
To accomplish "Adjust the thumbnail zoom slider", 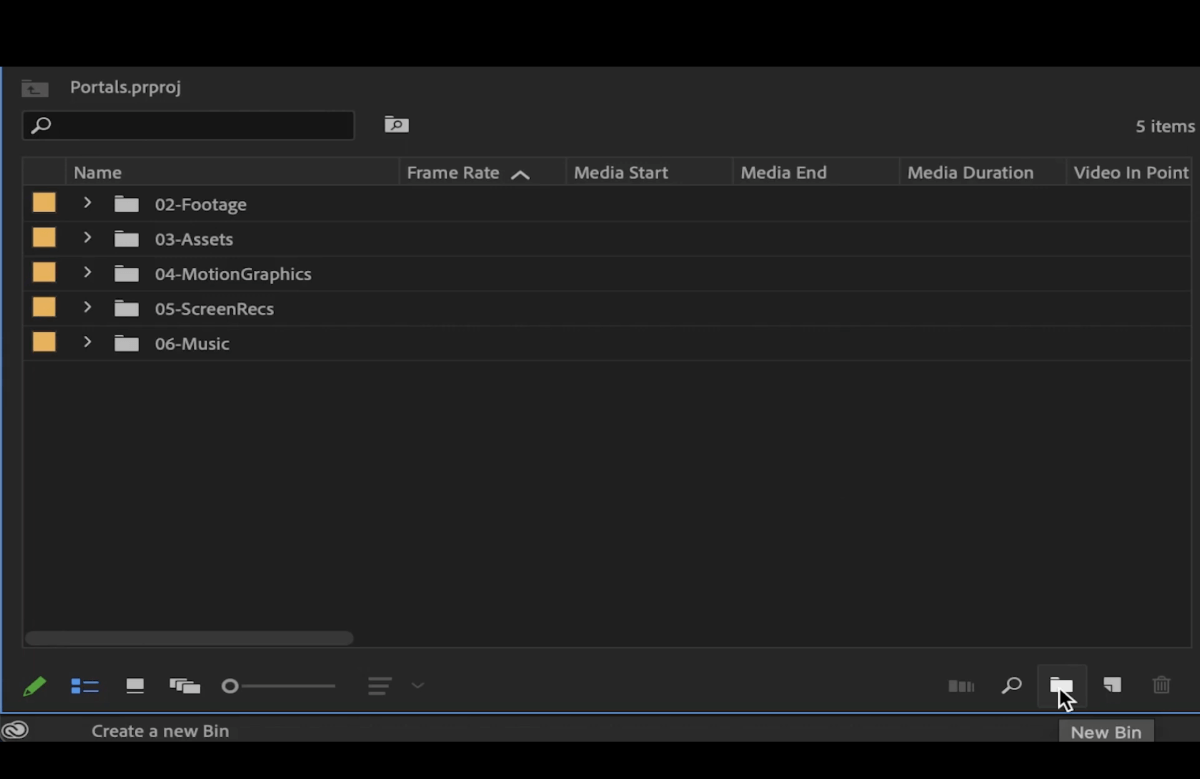I will [279, 686].
